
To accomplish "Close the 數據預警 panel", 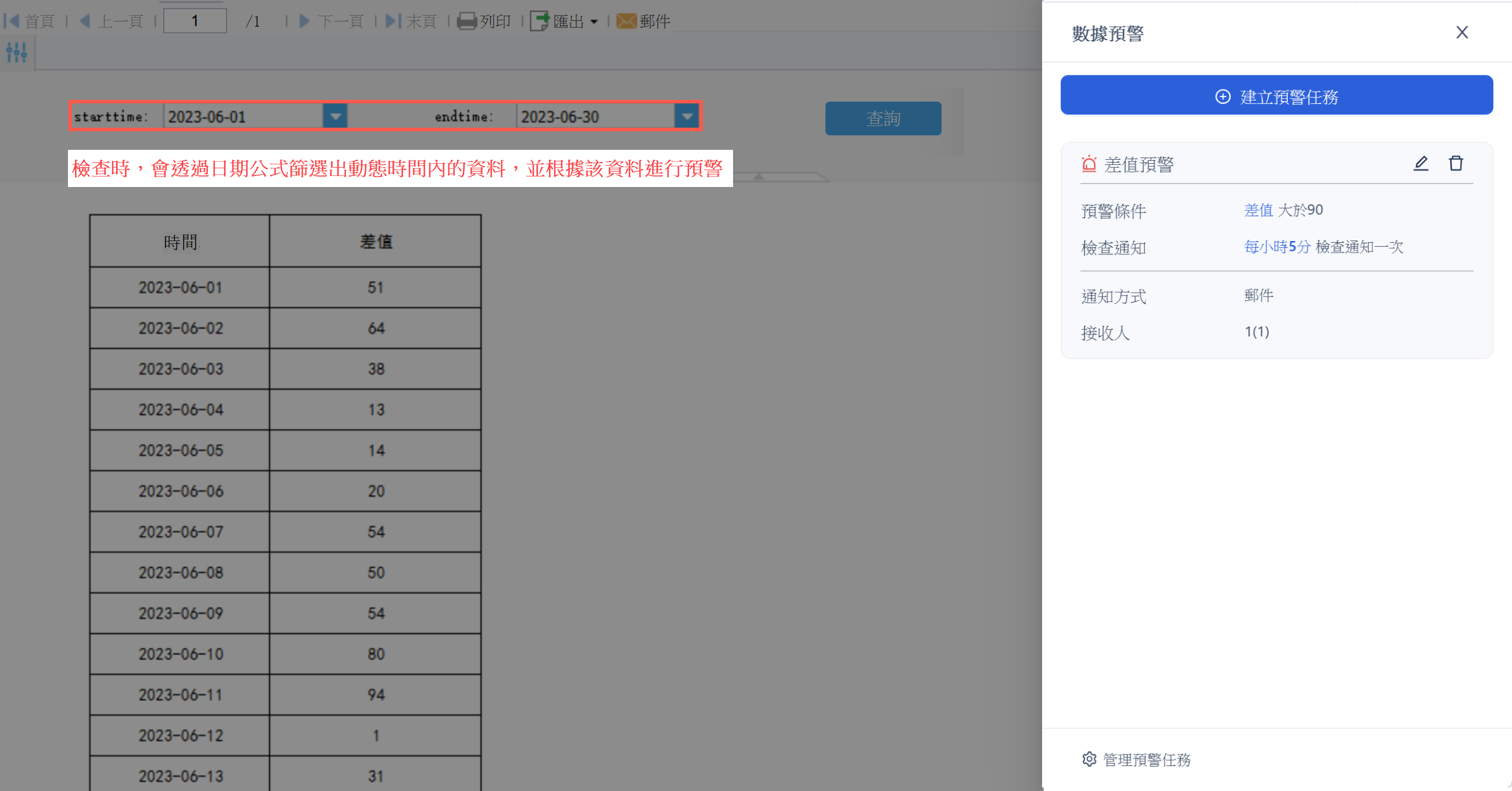I will (x=1461, y=33).
